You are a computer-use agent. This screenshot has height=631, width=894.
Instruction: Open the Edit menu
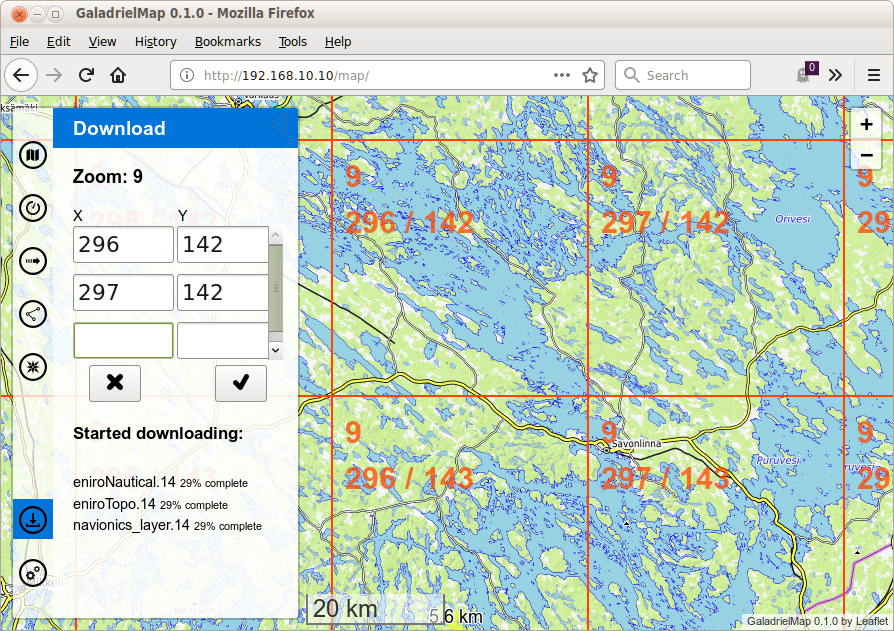pyautogui.click(x=58, y=42)
